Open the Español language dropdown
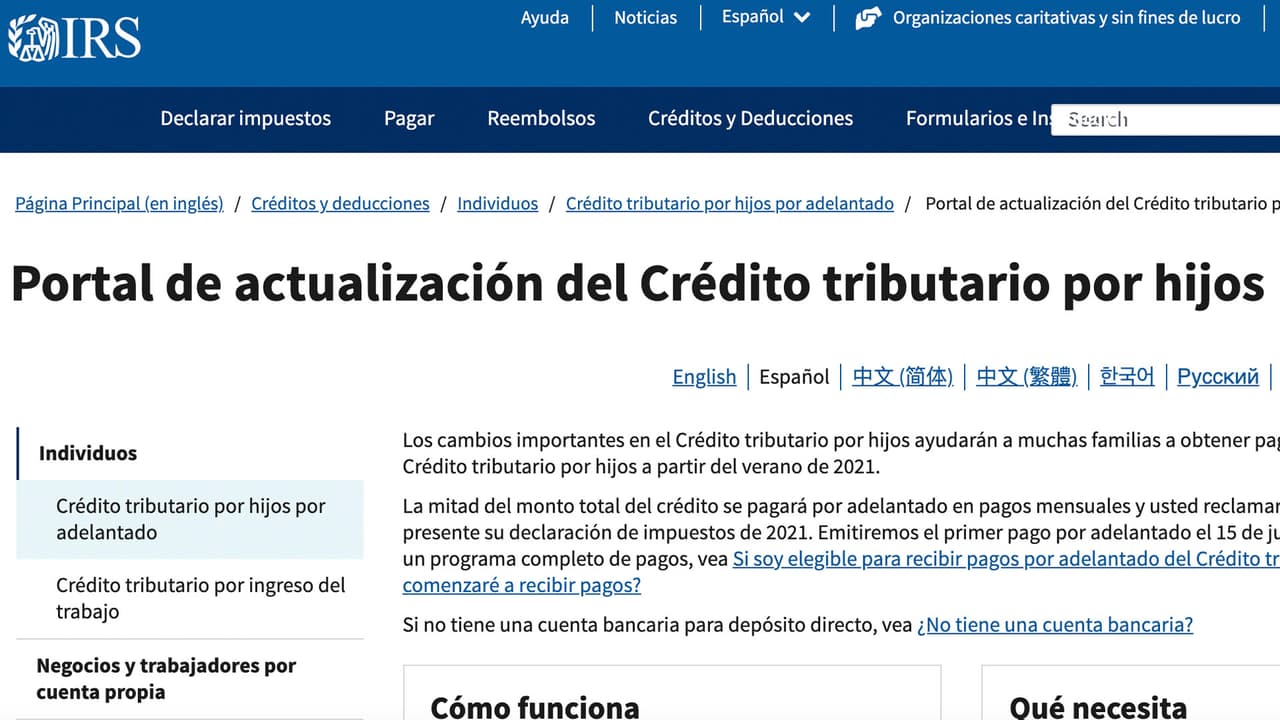The height and width of the screenshot is (720, 1280). click(x=752, y=17)
